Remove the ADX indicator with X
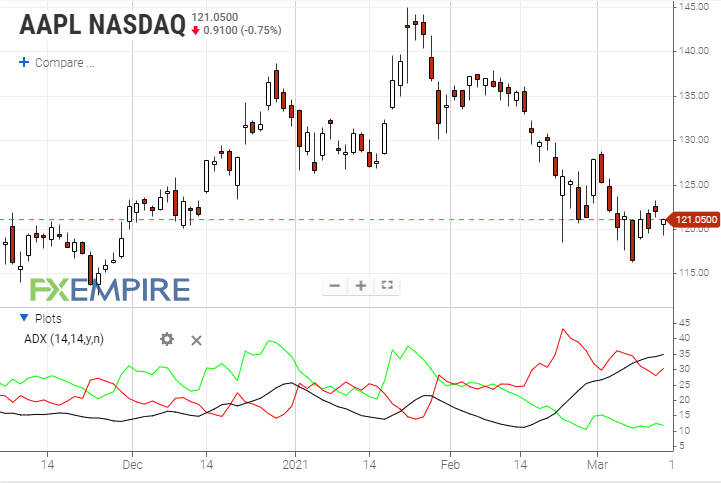Viewport: 721px width, 483px height. point(196,340)
